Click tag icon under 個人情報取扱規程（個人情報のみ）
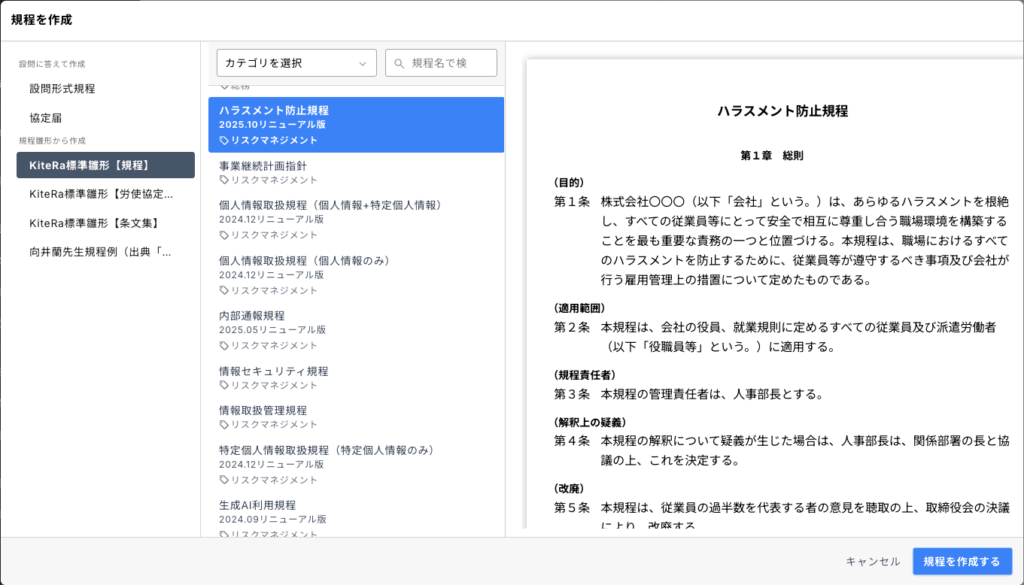The width and height of the screenshot is (1024, 585). 224,290
